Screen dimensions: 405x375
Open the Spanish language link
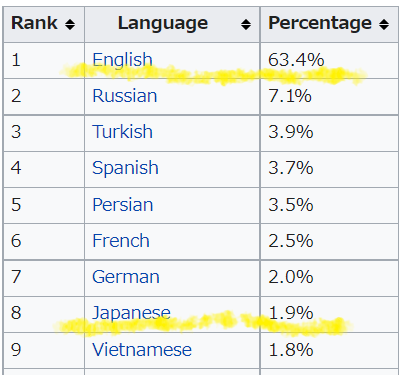pyautogui.click(x=125, y=168)
